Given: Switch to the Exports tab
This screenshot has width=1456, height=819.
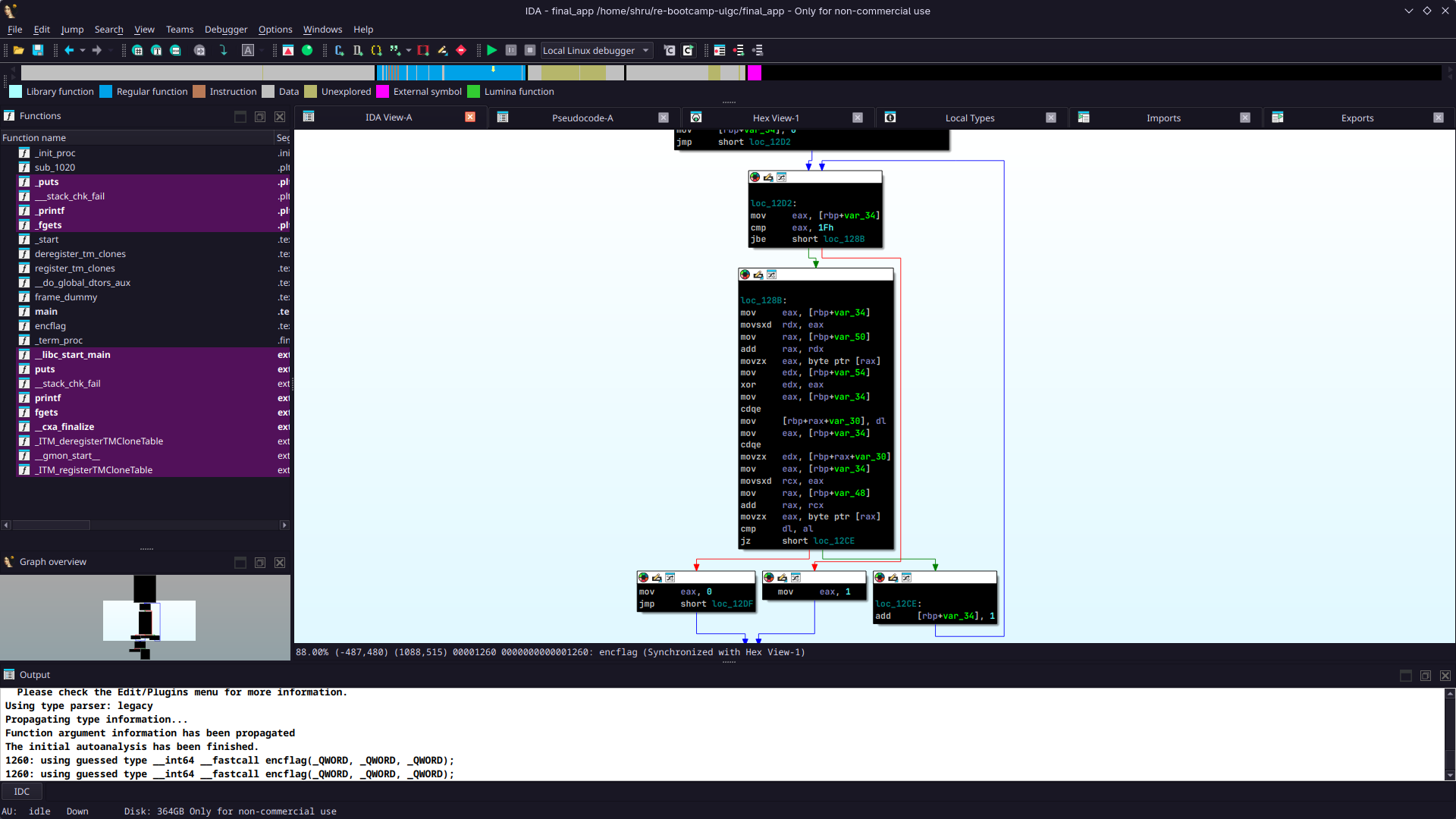Looking at the screenshot, I should pos(1357,118).
